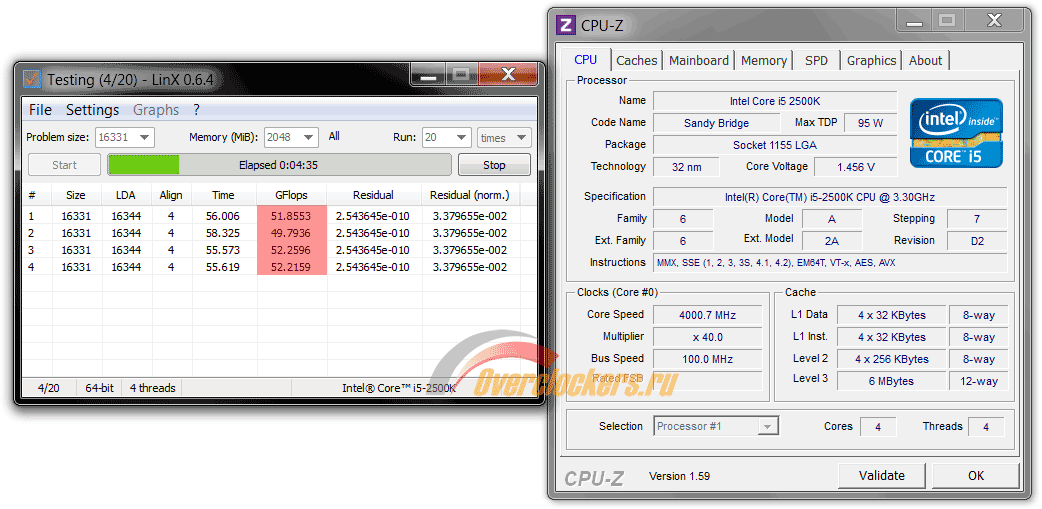Click the Max TDP value 95 W
Screen dimensions: 1042x509
tap(870, 123)
